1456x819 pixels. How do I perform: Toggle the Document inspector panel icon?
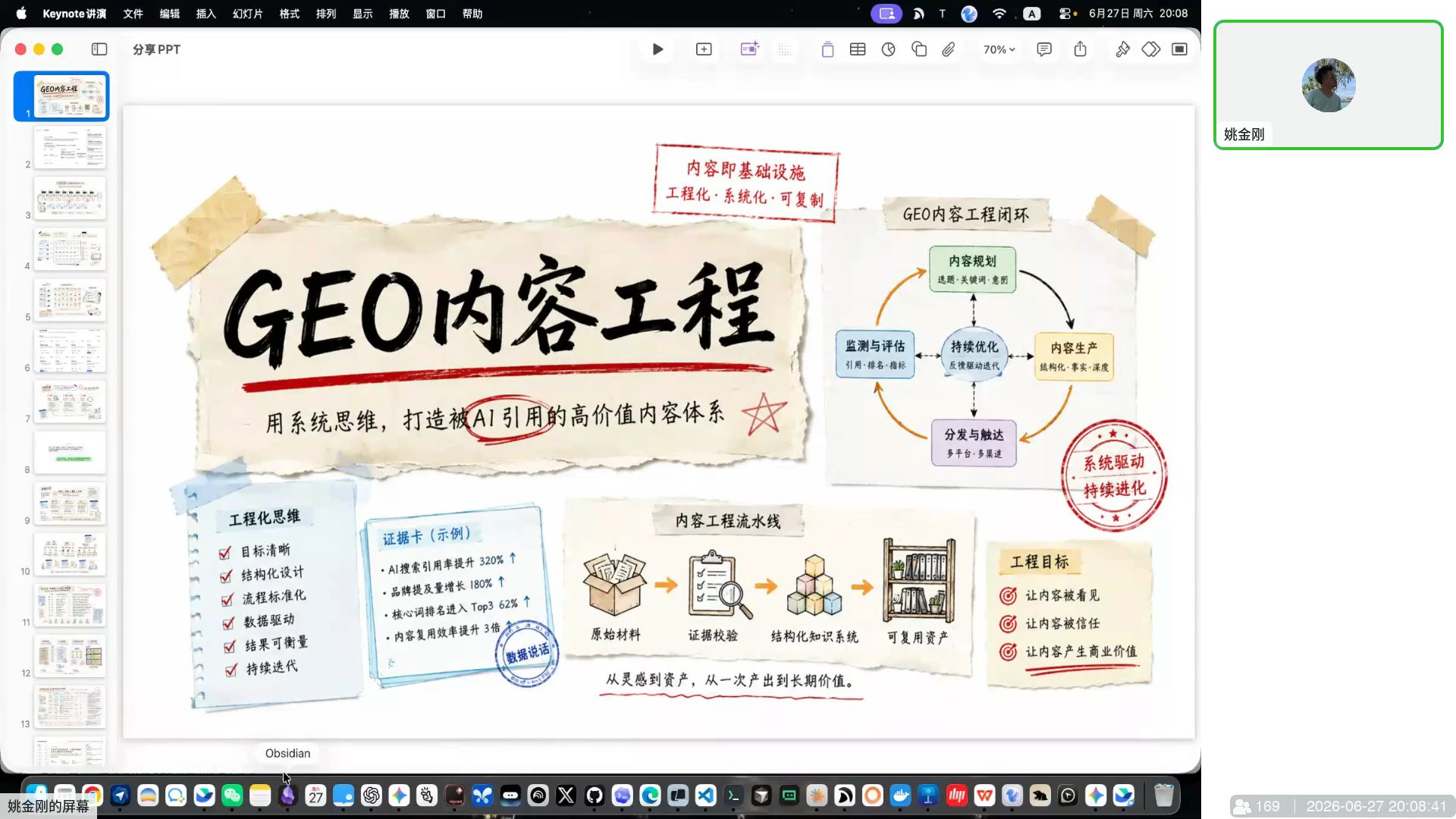point(1179,49)
